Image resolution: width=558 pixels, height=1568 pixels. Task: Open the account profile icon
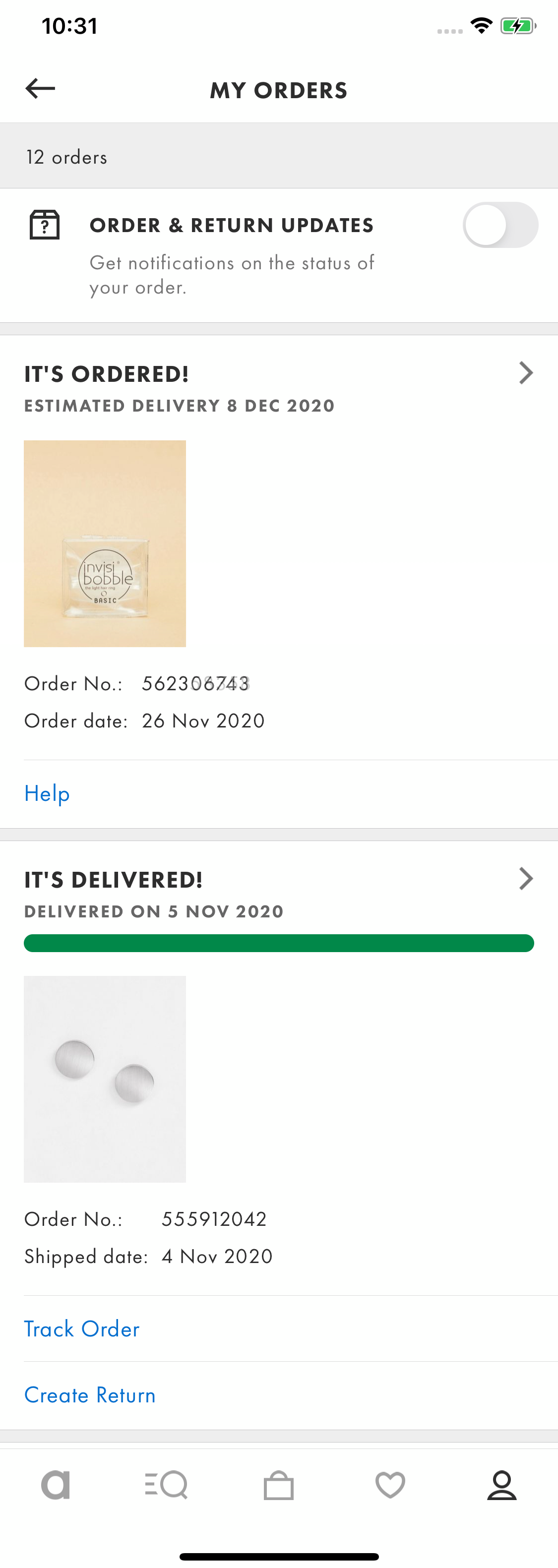point(502,1484)
